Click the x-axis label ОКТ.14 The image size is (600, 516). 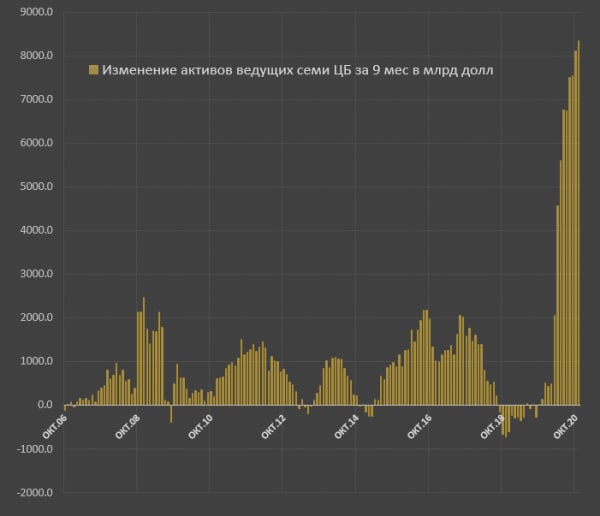(x=346, y=427)
